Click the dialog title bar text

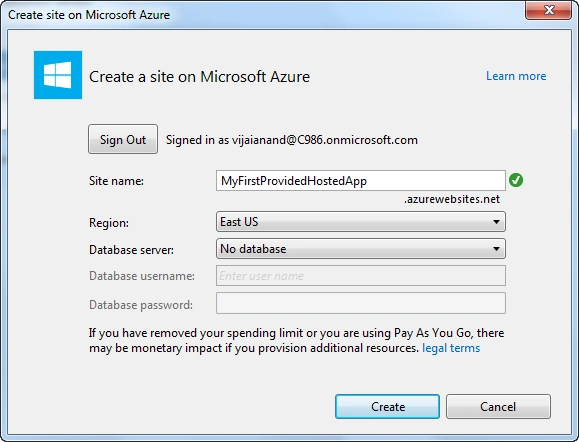pyautogui.click(x=89, y=15)
